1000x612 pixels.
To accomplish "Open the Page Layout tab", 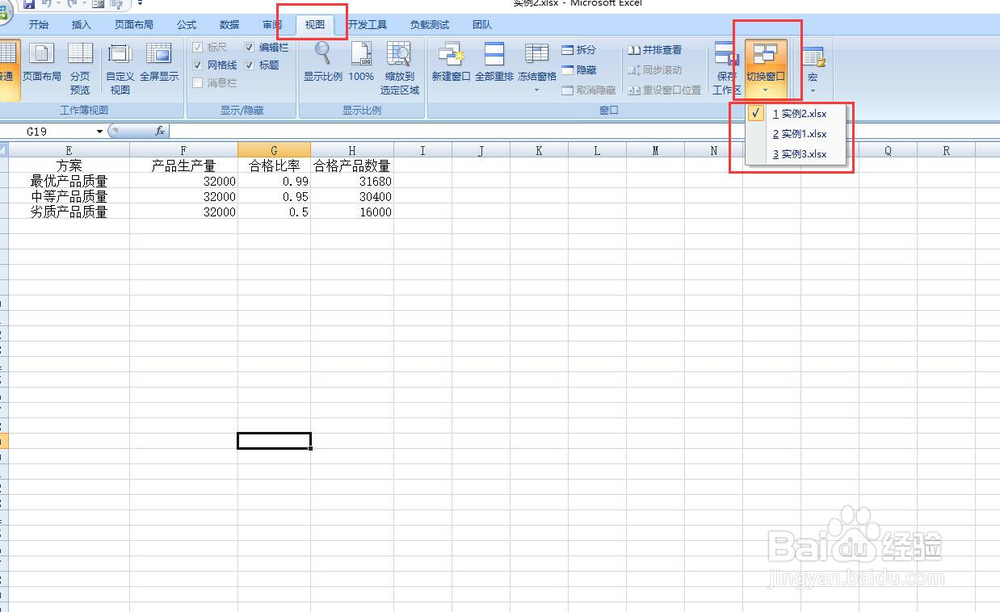I will [134, 25].
